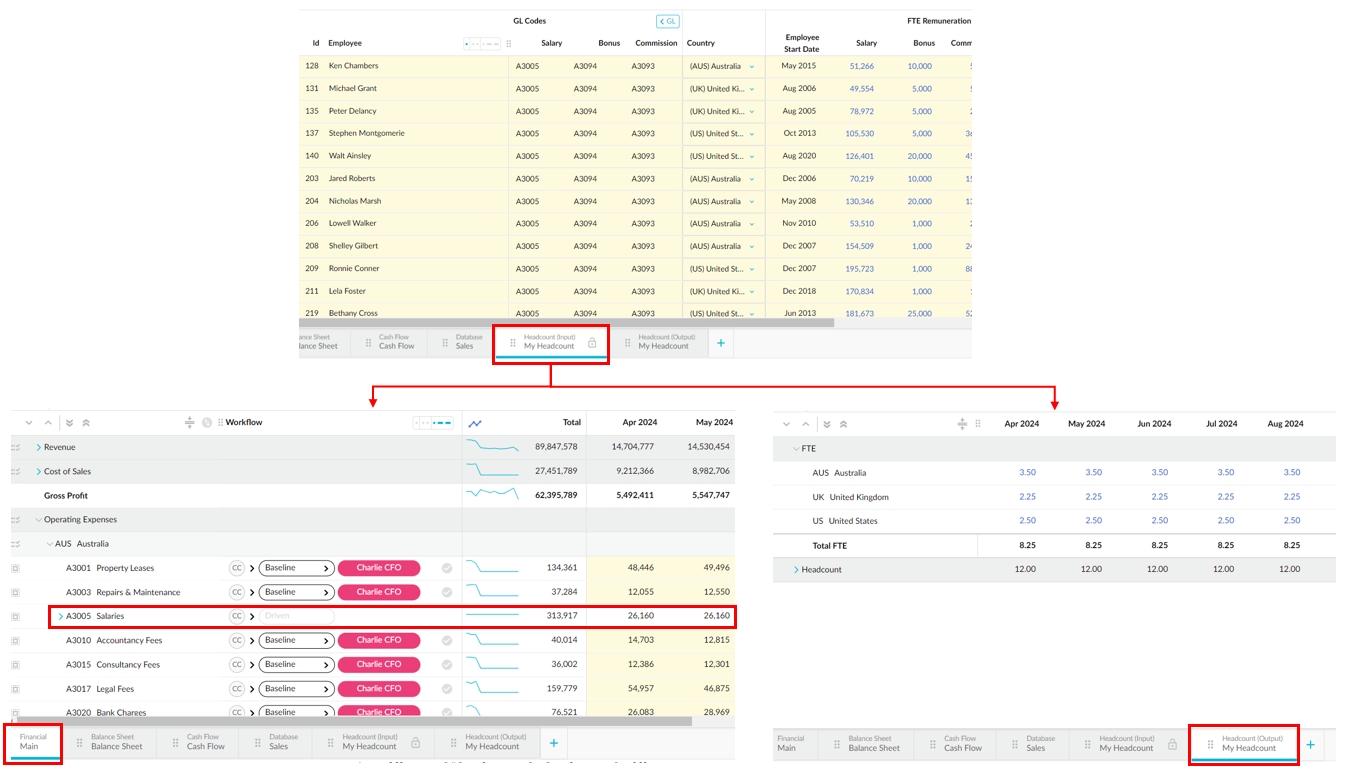This screenshot has height=776, width=1345.
Task: Click the plus icon next to top panel's Headcount (Output) tab
Action: (x=720, y=343)
